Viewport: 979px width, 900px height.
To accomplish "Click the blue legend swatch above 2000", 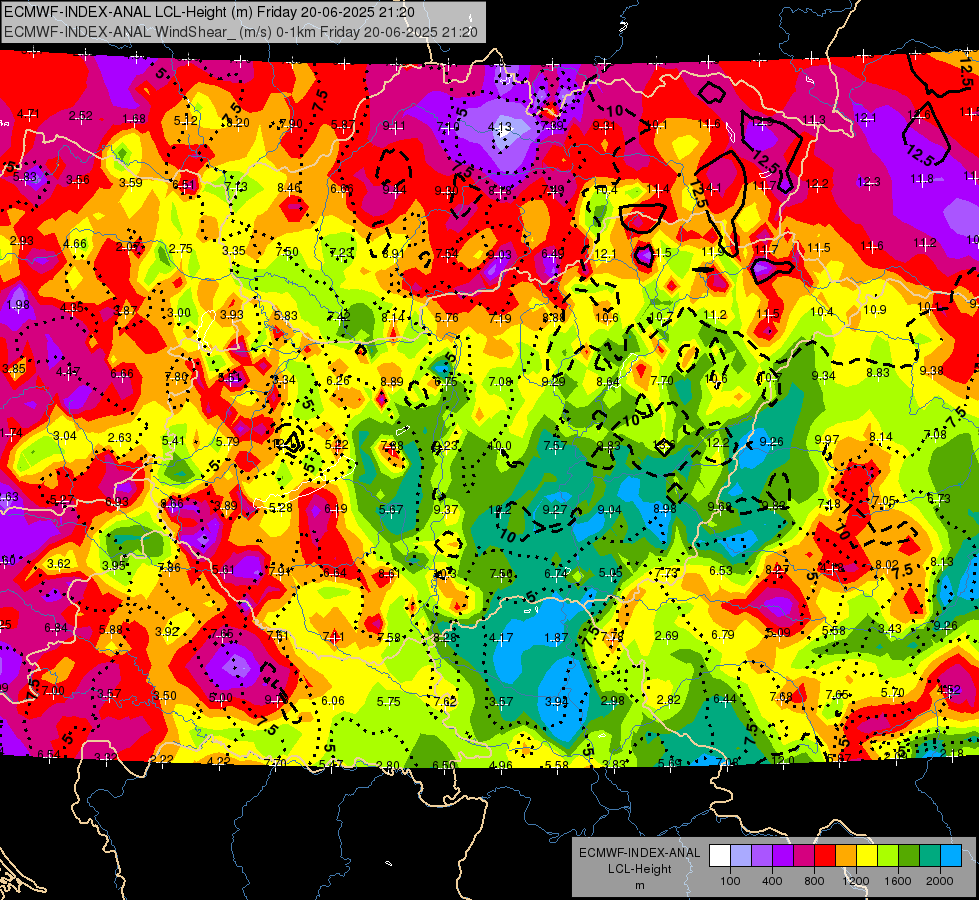I will 951,856.
